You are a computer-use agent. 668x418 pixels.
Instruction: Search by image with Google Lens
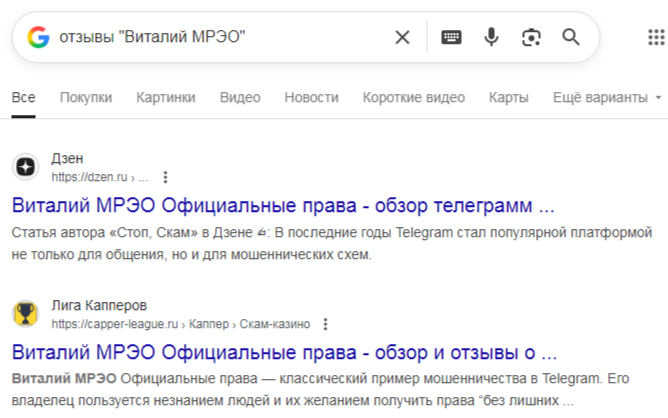pos(531,37)
